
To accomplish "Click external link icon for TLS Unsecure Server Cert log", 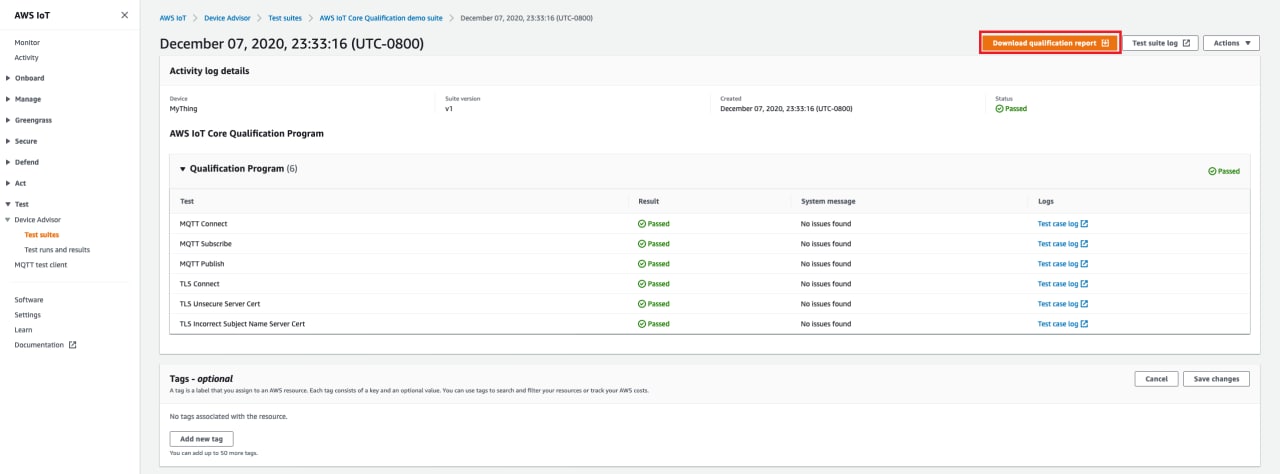I will [1084, 304].
